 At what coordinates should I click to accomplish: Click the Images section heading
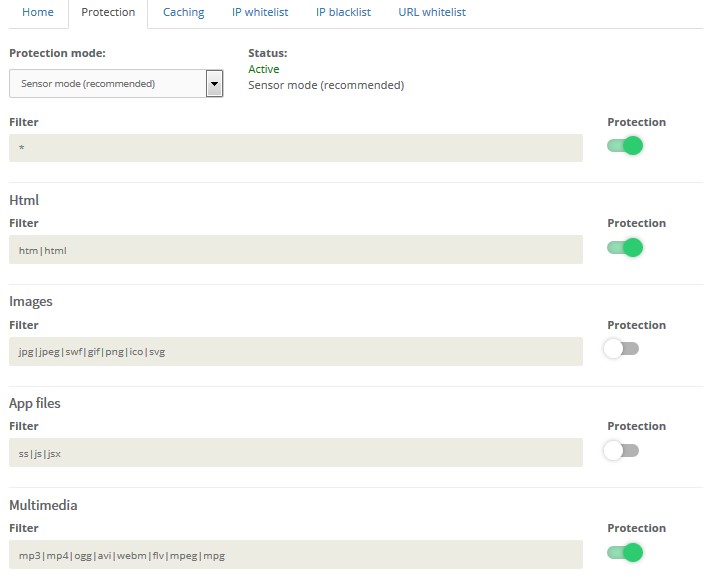[x=31, y=302]
